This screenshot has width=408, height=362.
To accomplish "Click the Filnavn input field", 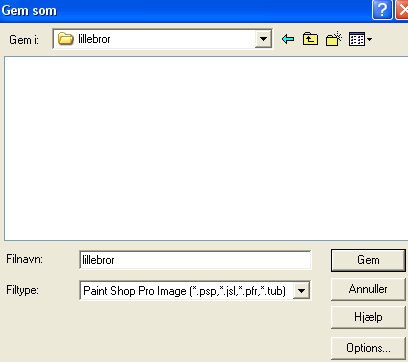I will click(195, 260).
